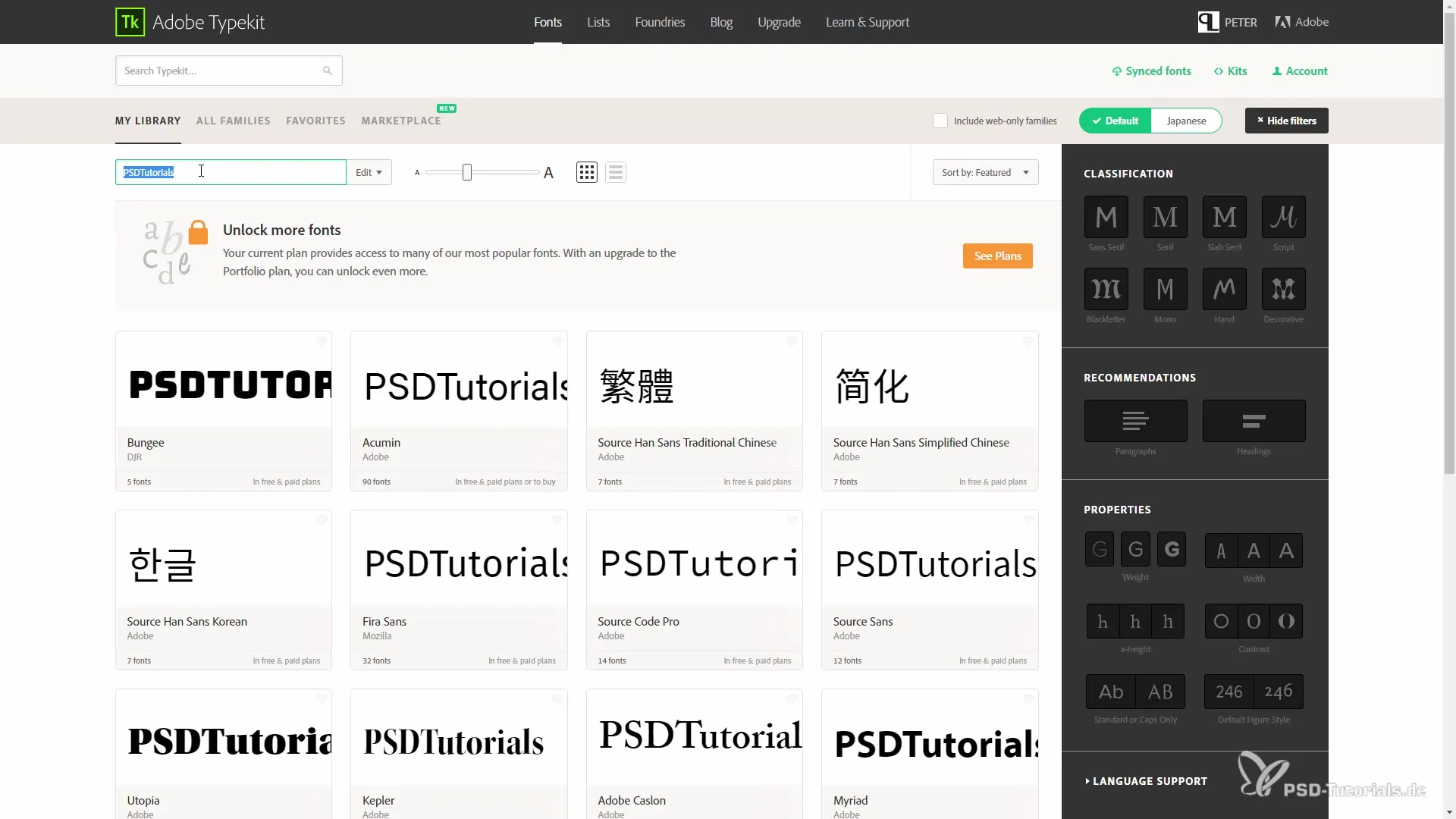Choose the high x-height filter
The width and height of the screenshot is (1456, 819).
1168,621
